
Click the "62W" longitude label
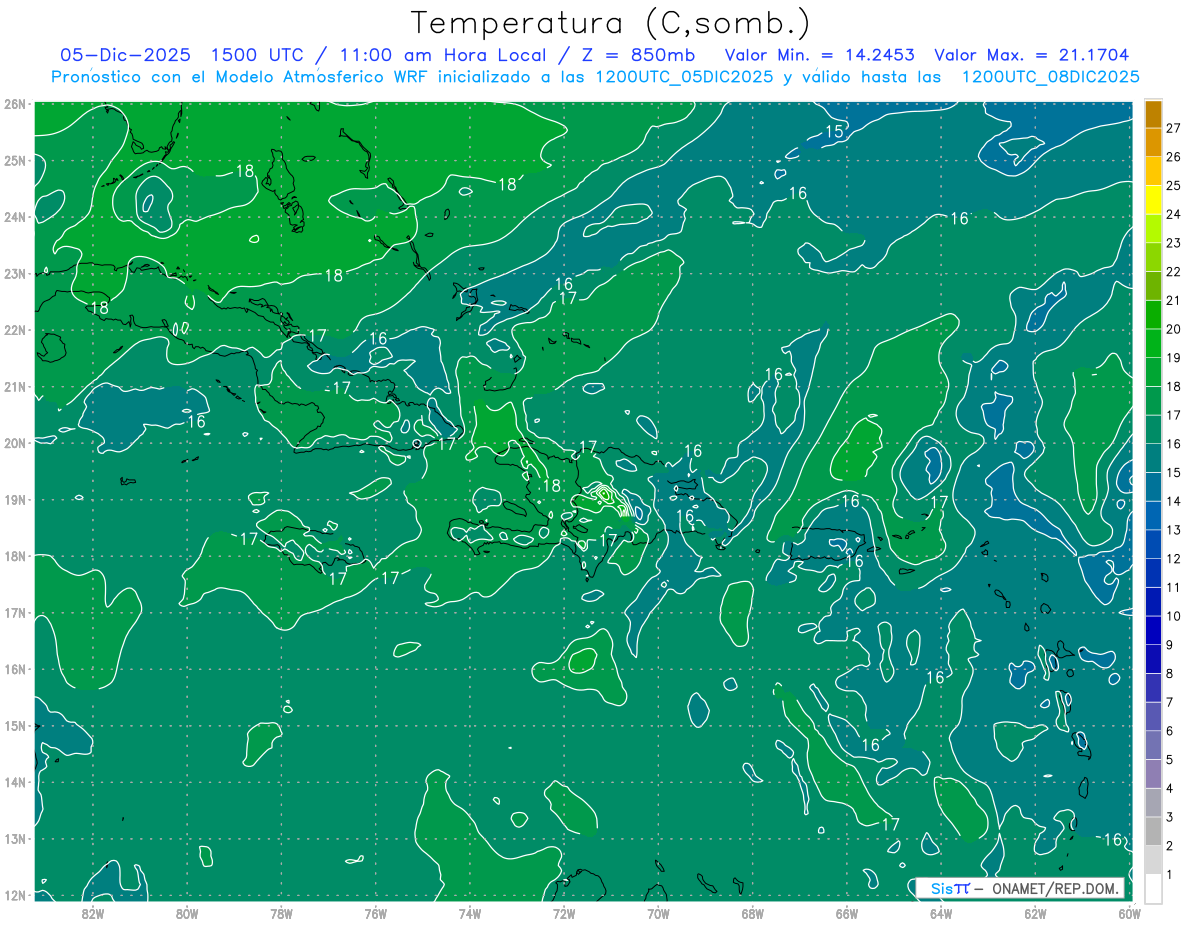(1035, 913)
